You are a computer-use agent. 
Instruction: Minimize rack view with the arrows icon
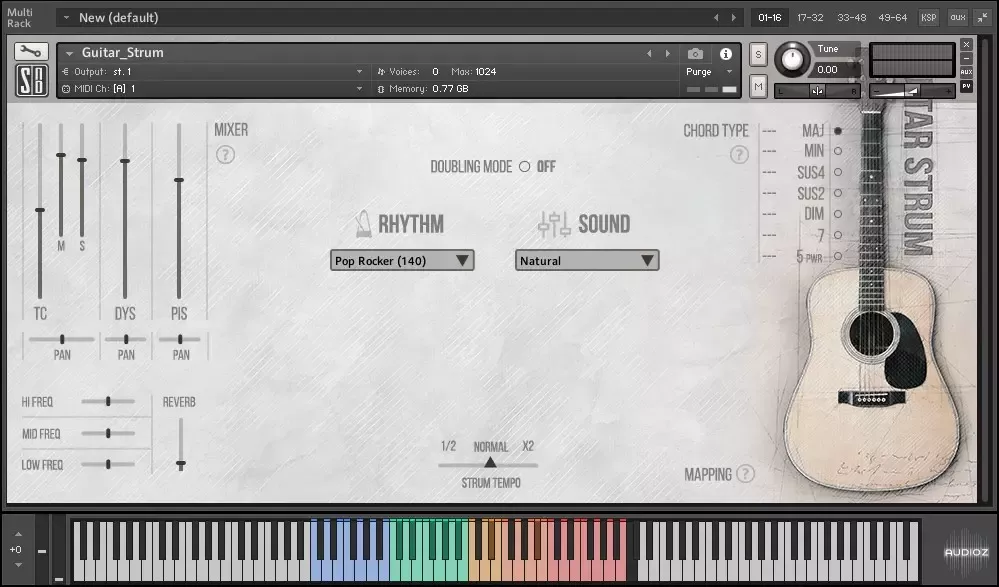tap(982, 18)
